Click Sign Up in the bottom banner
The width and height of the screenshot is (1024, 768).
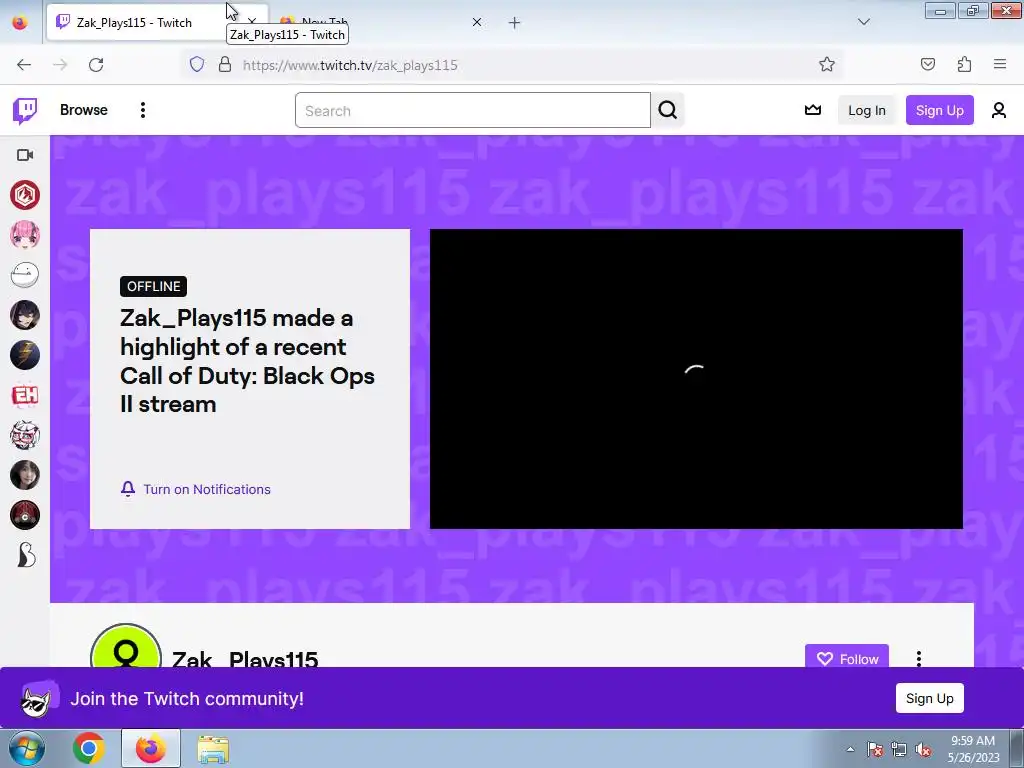click(929, 698)
